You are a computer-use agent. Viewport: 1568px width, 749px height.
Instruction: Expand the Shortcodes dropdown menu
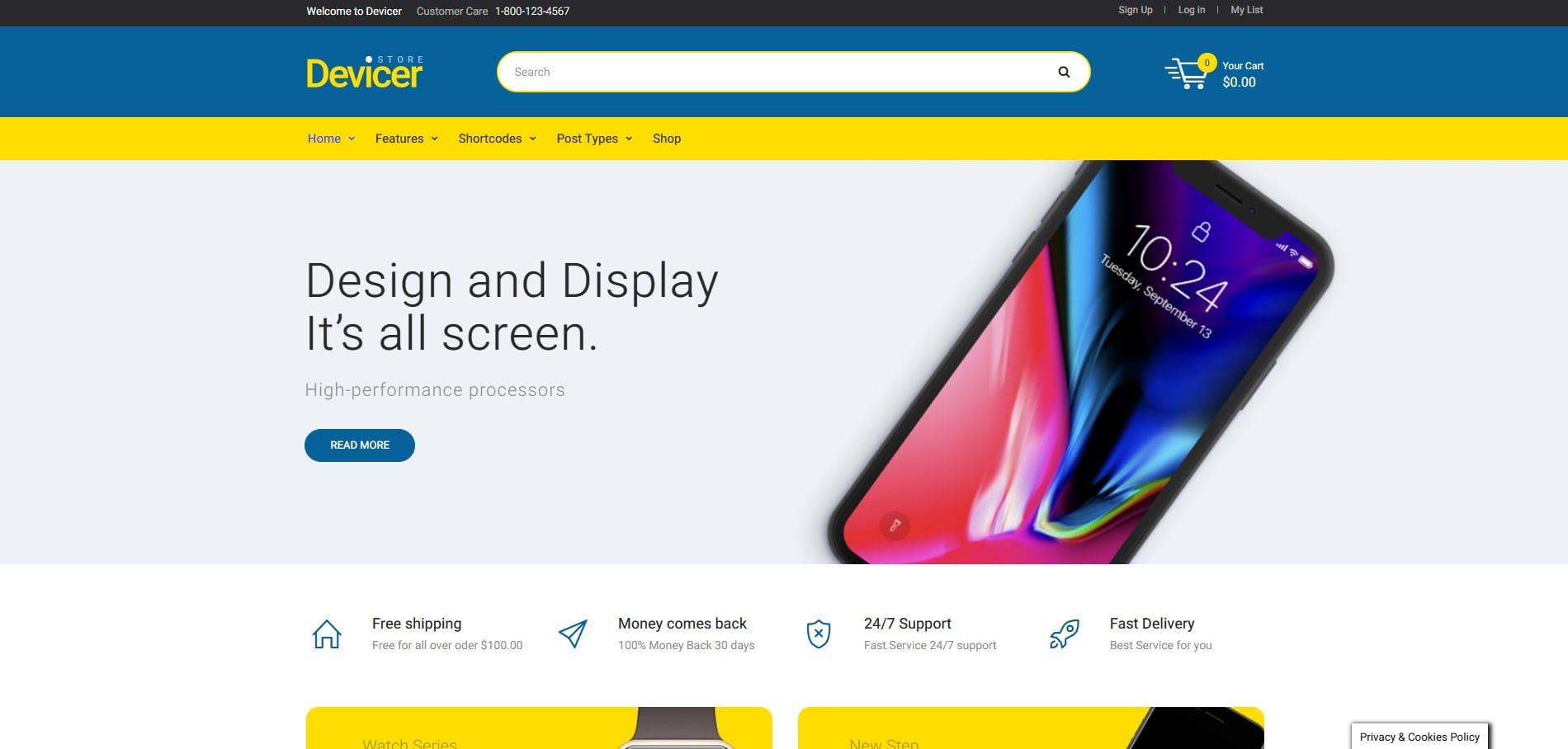pos(497,139)
